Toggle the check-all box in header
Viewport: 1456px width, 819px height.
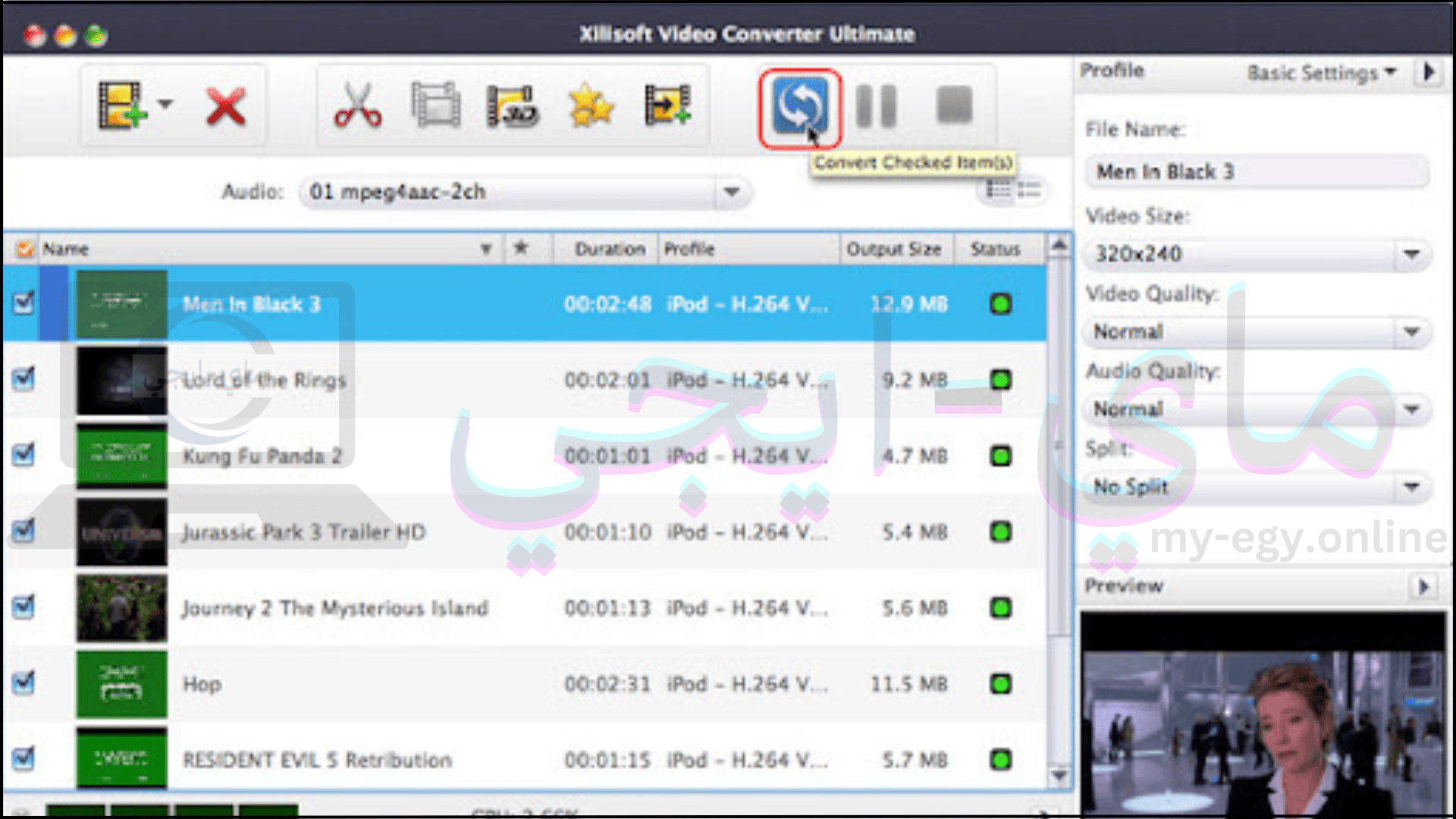click(24, 249)
